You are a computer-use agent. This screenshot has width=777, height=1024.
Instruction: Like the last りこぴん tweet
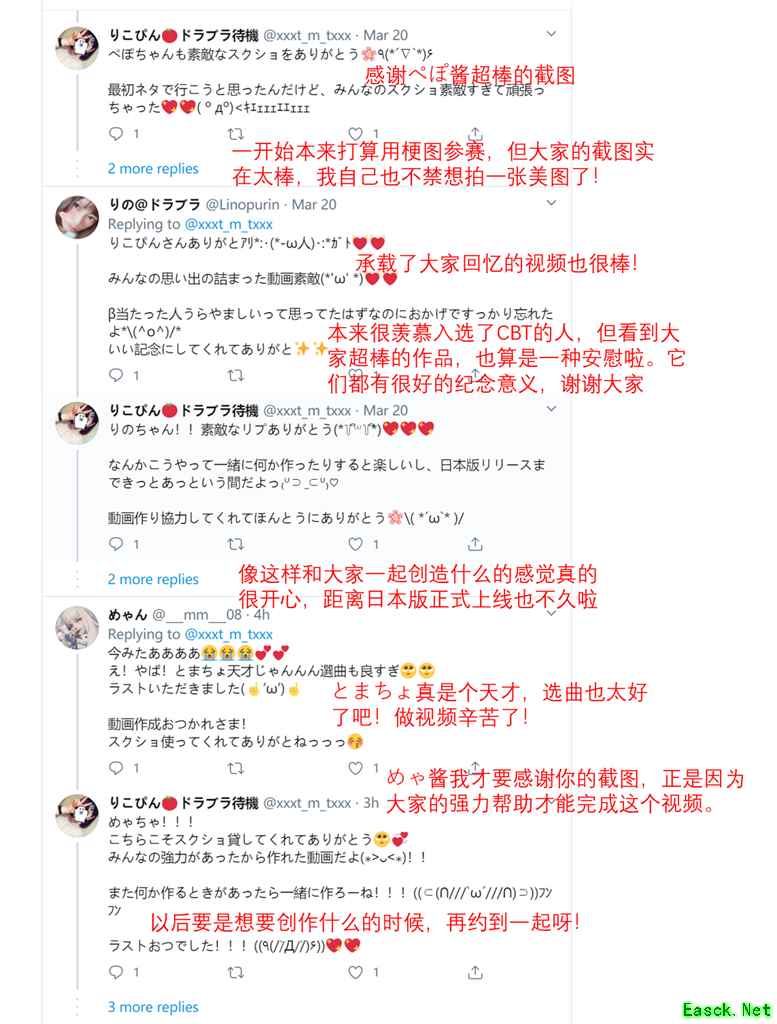tap(355, 972)
